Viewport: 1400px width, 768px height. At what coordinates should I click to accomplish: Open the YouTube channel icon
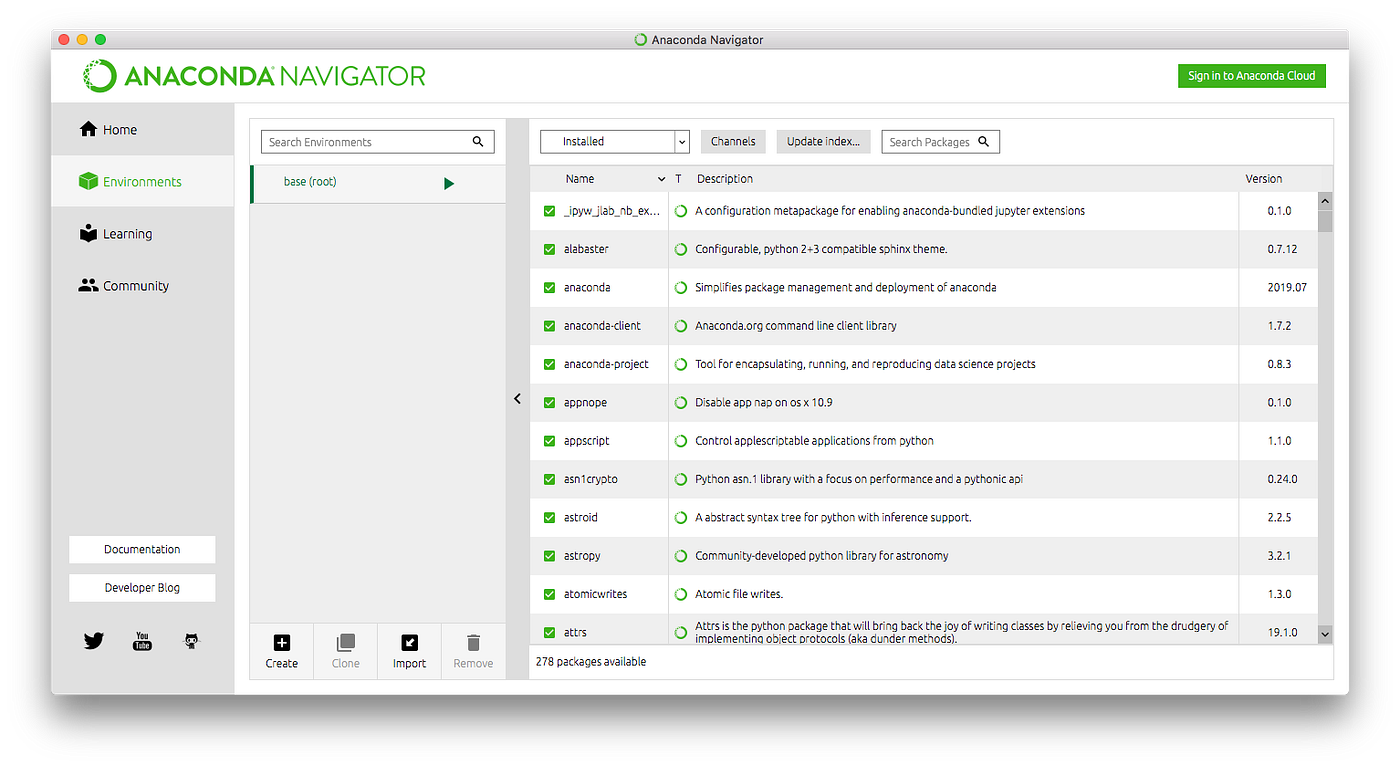[x=142, y=641]
